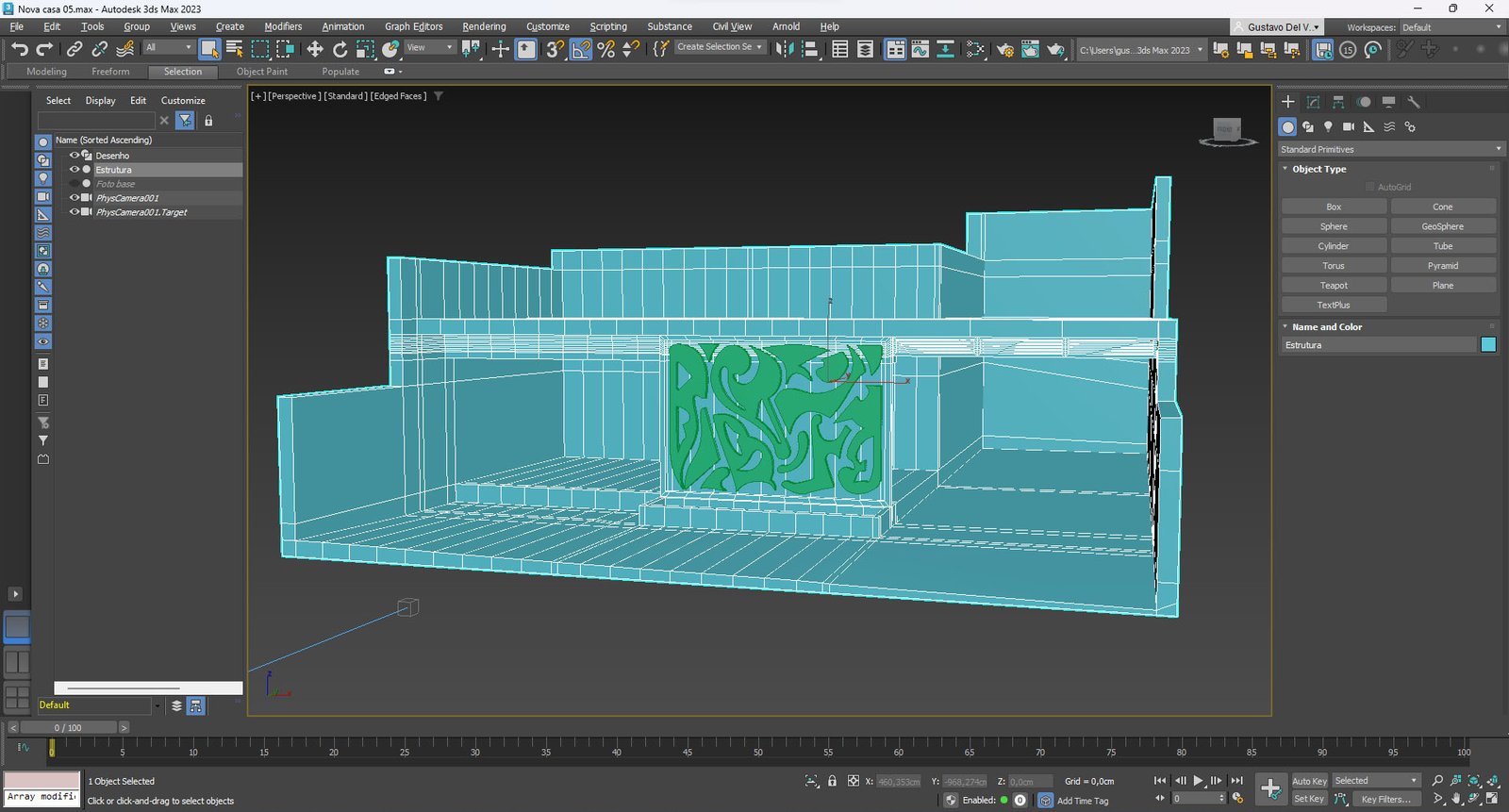Activate Bind to Space Warp tool
This screenshot has width=1509, height=812.
click(124, 49)
